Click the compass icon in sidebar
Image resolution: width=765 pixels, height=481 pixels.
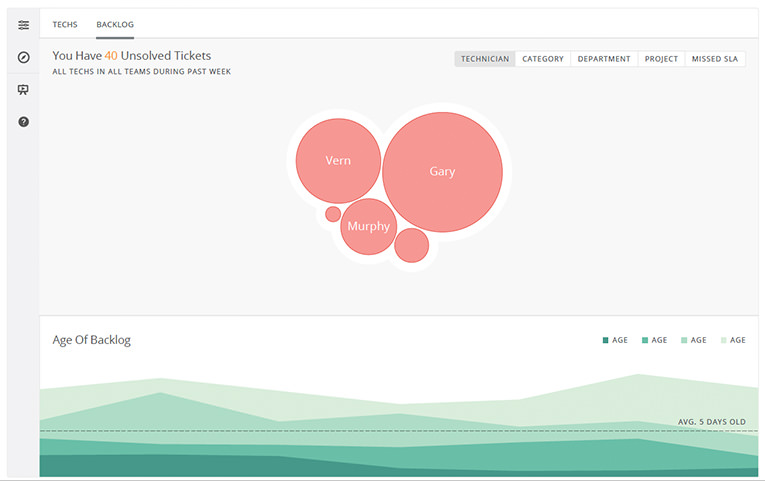(x=23, y=57)
